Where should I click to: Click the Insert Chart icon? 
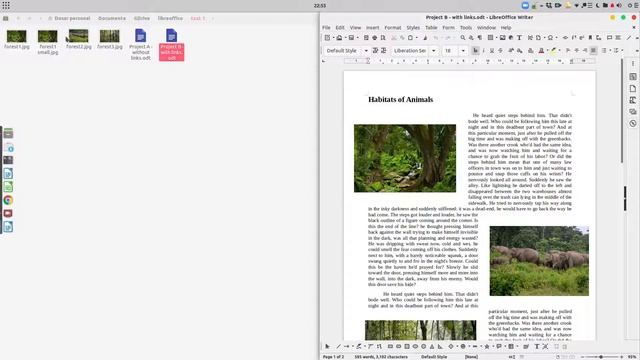click(x=511, y=38)
